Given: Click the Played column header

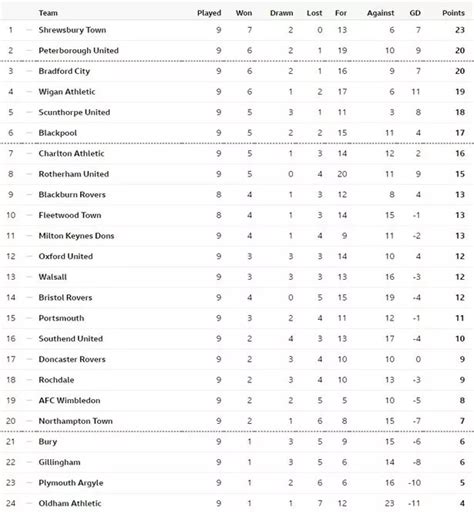Looking at the screenshot, I should click(209, 13).
